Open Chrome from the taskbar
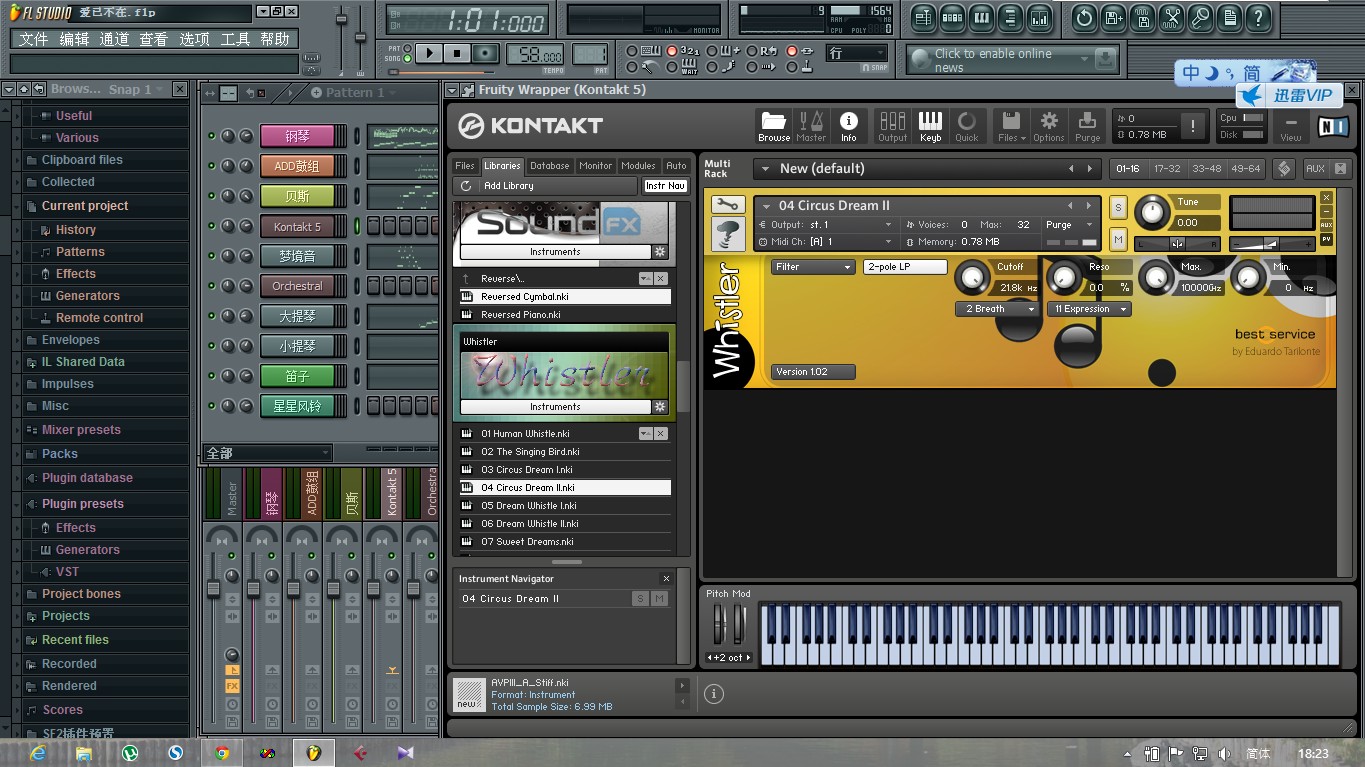 (221, 753)
